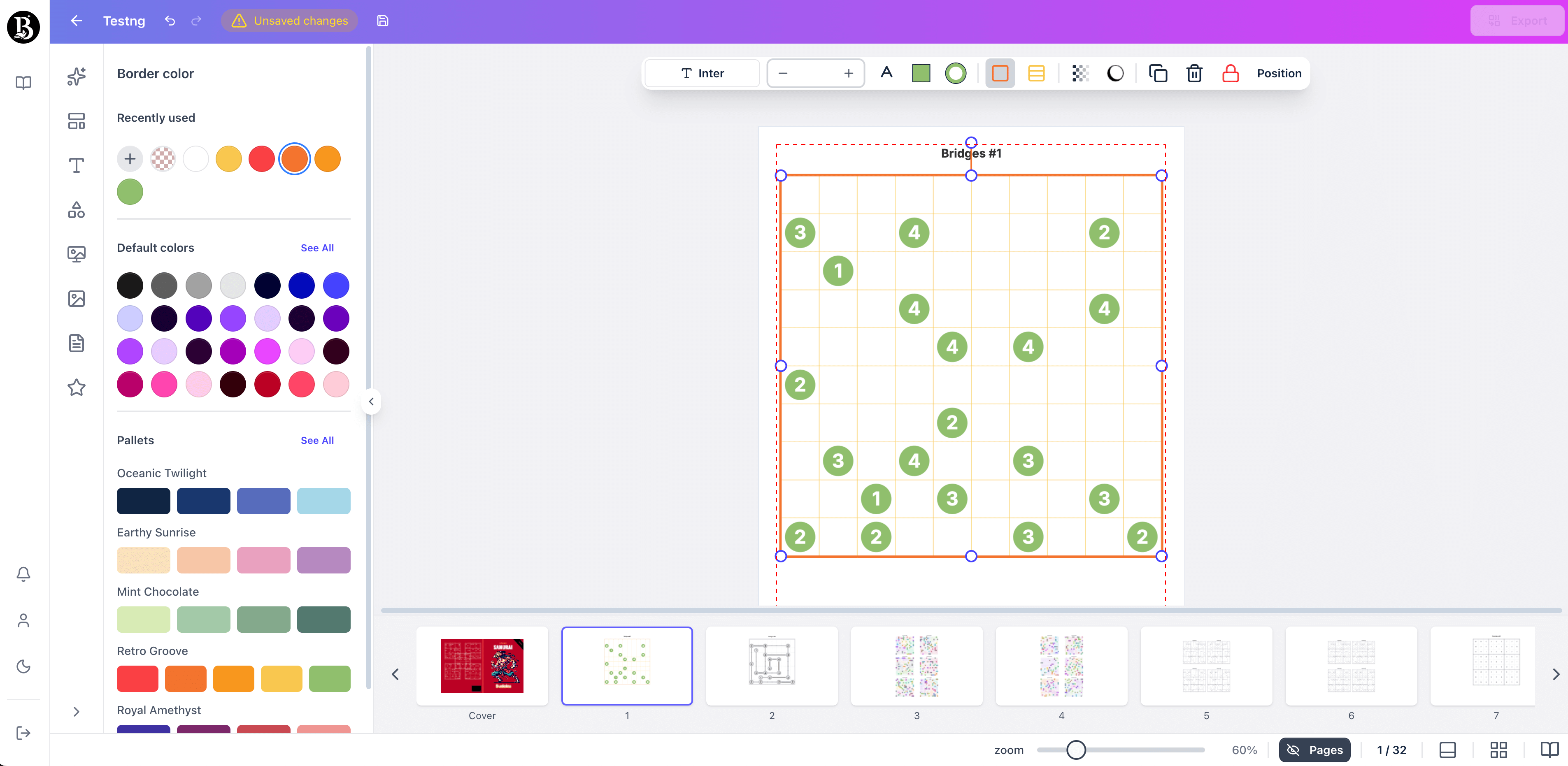1568x766 pixels.
Task: Open the Position menu
Action: (1279, 74)
